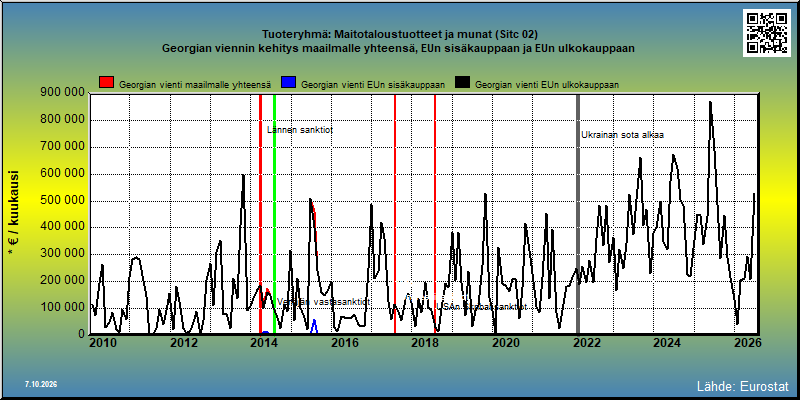
Task: Select legend label 'Georgian vienti EUn ulkokauppaan'
Action: pos(547,85)
